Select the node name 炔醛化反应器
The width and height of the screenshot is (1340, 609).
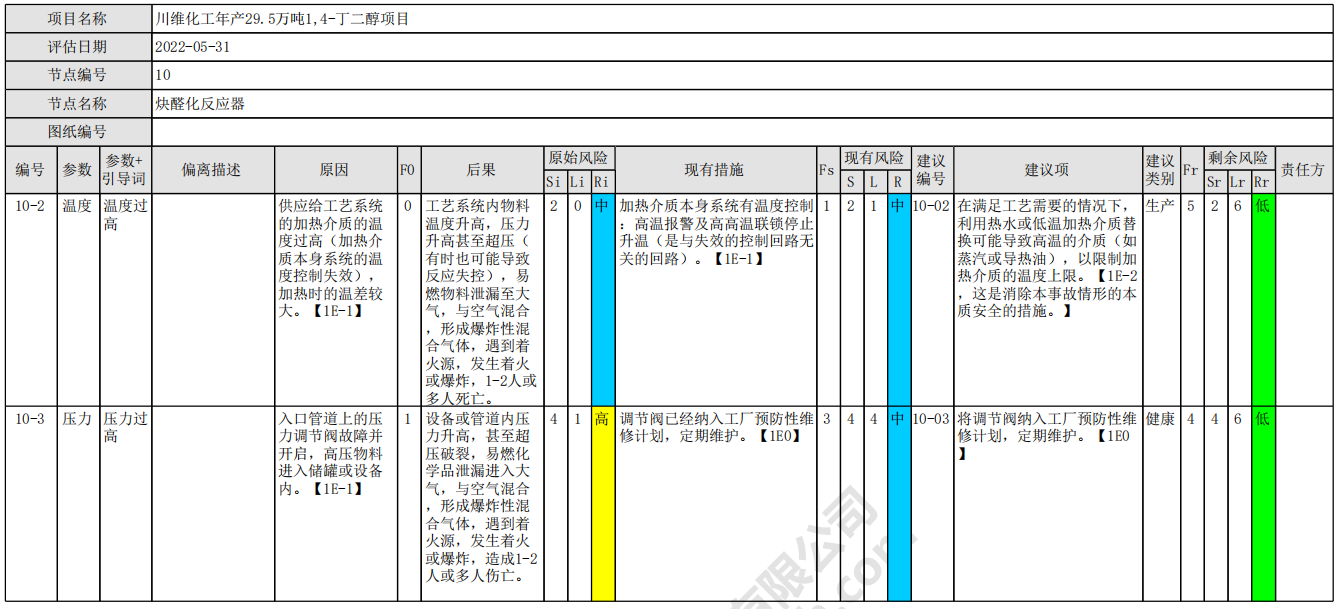pos(200,104)
